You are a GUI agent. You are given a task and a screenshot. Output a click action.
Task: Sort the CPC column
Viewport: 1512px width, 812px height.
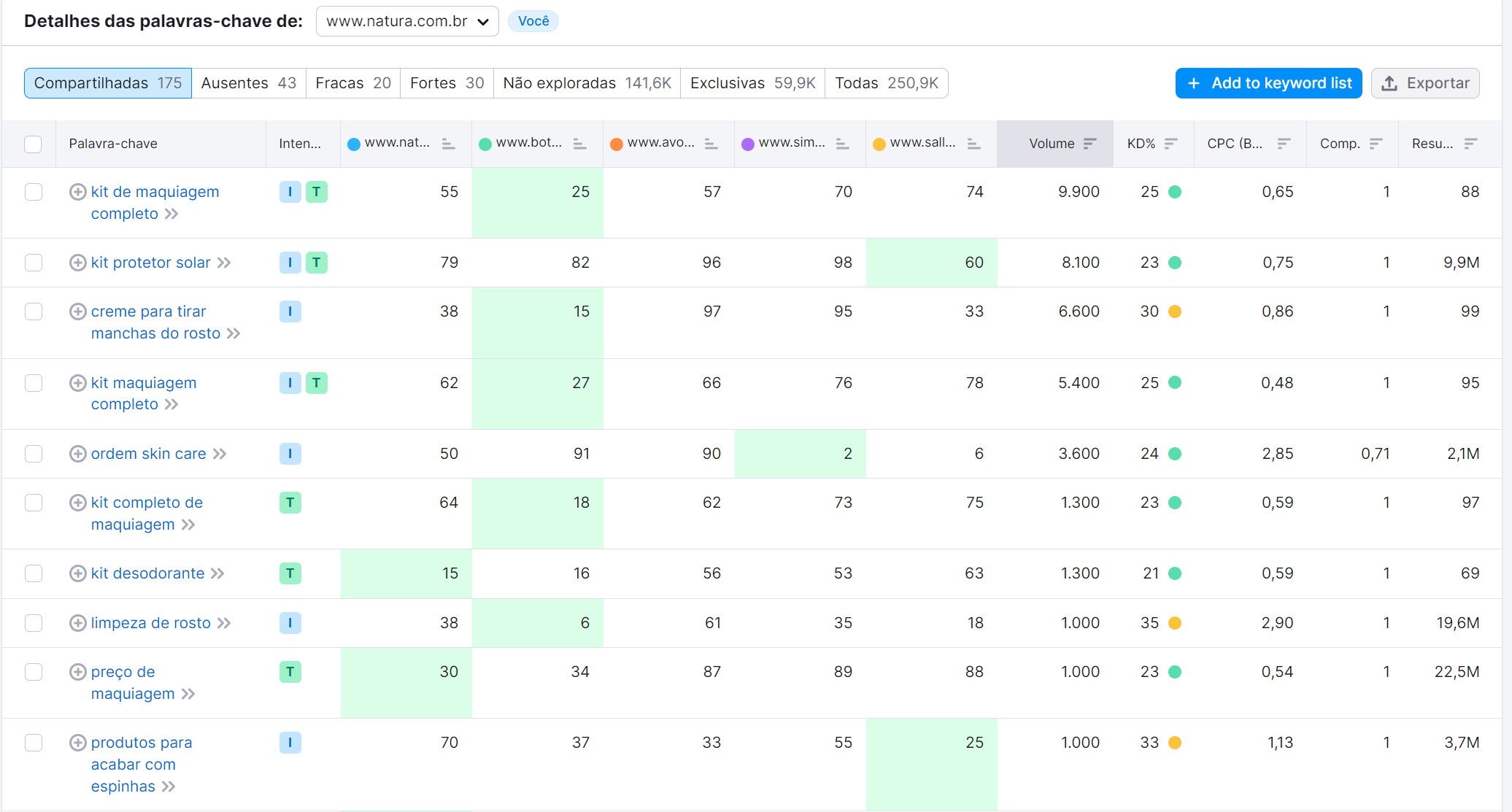[x=1285, y=144]
